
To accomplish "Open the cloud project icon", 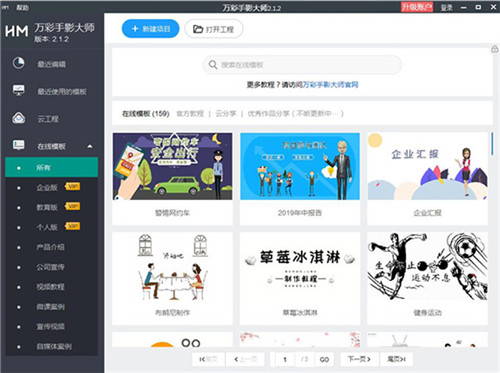I will click(x=19, y=118).
